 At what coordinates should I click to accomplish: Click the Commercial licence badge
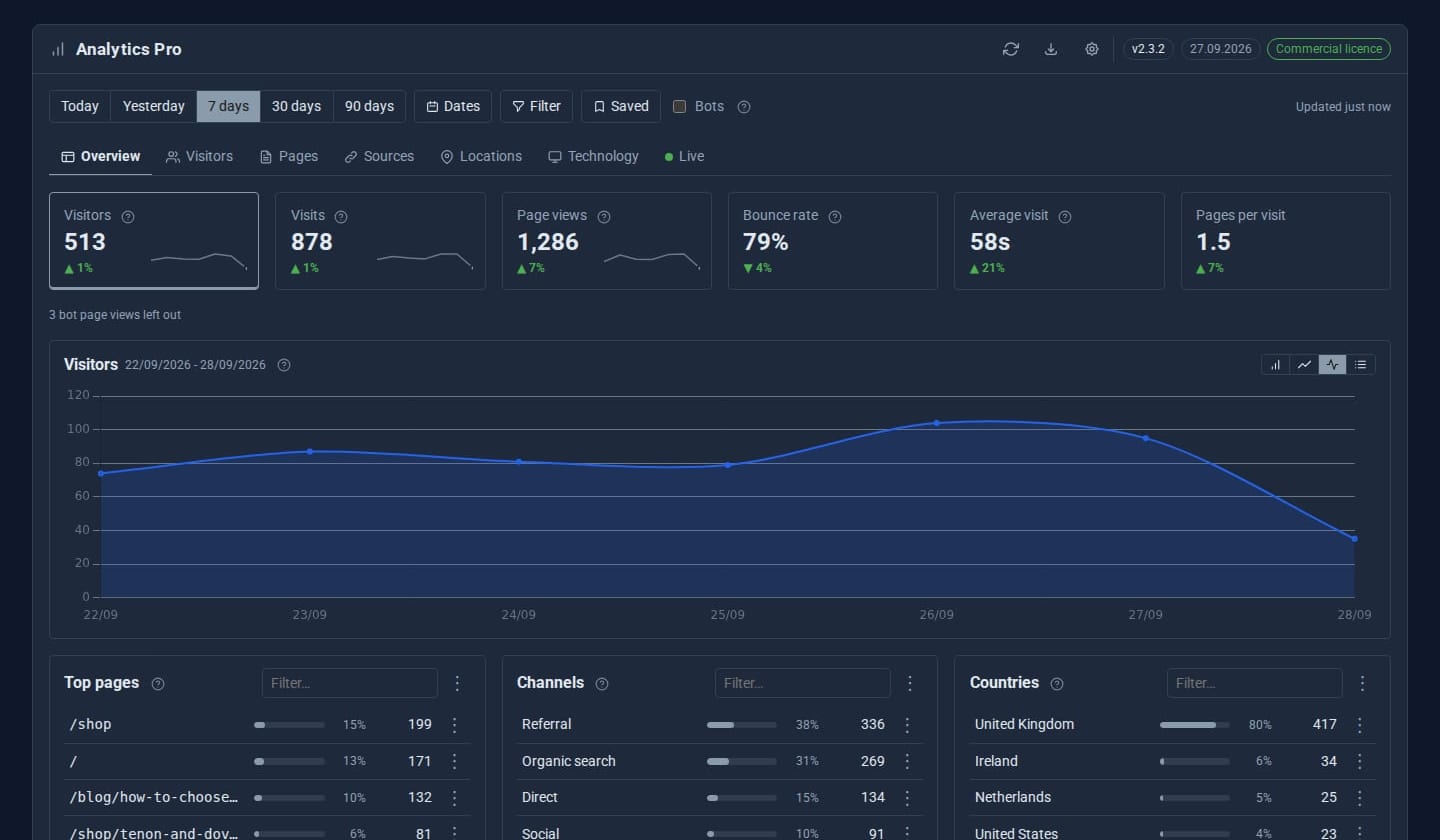coord(1329,49)
